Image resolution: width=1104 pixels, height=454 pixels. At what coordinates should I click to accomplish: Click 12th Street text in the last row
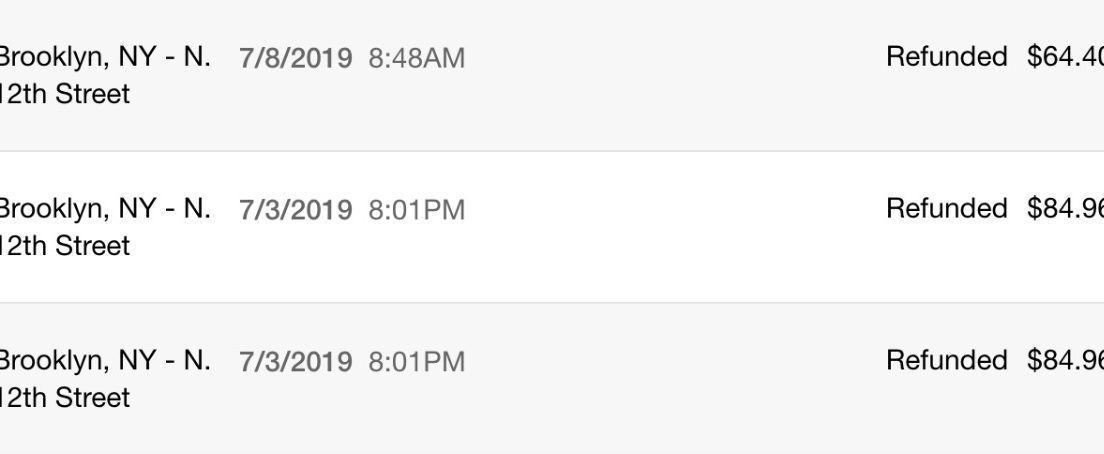(x=65, y=398)
